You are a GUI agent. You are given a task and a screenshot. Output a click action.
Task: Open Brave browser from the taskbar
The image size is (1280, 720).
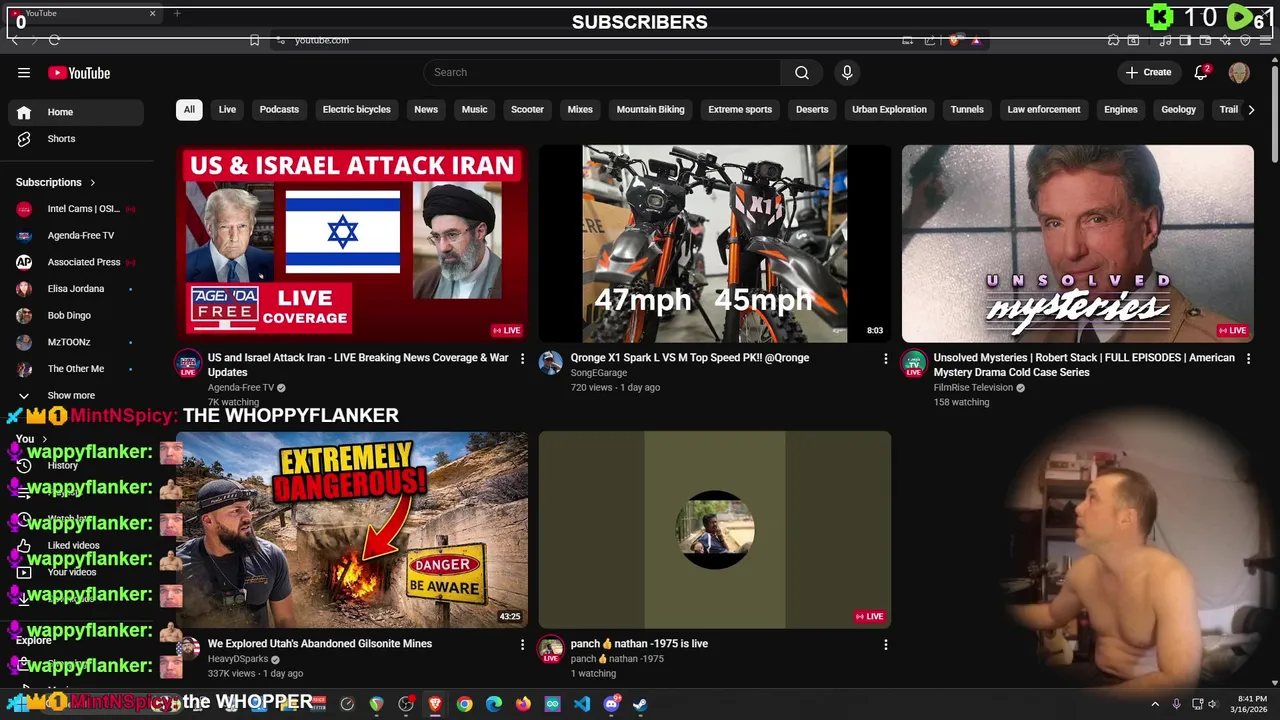pos(435,704)
